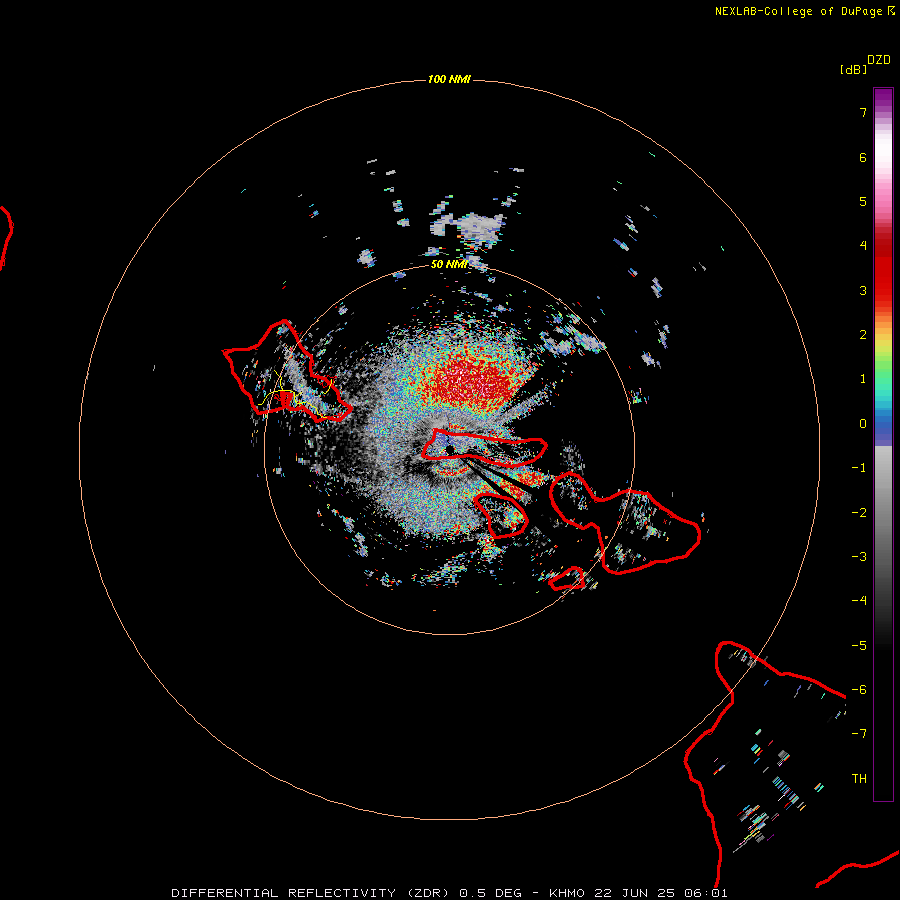The height and width of the screenshot is (900, 900).
Task: Click the -5 value on color scale
Action: (x=859, y=646)
